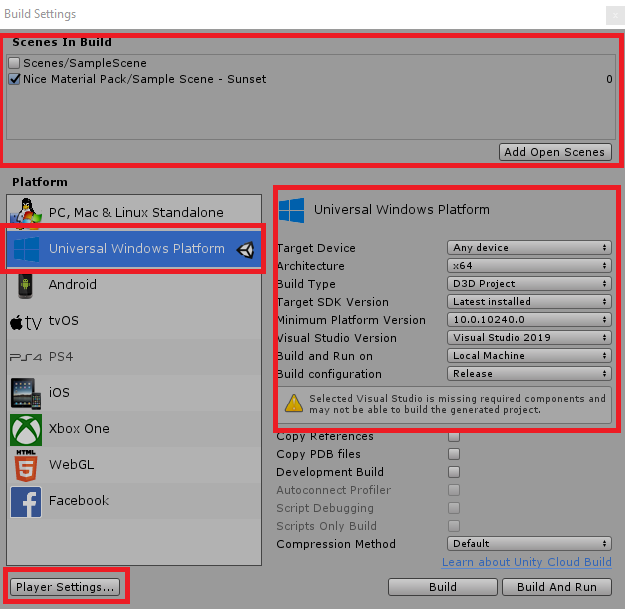Click the Scenes In Build heading

(x=62, y=42)
